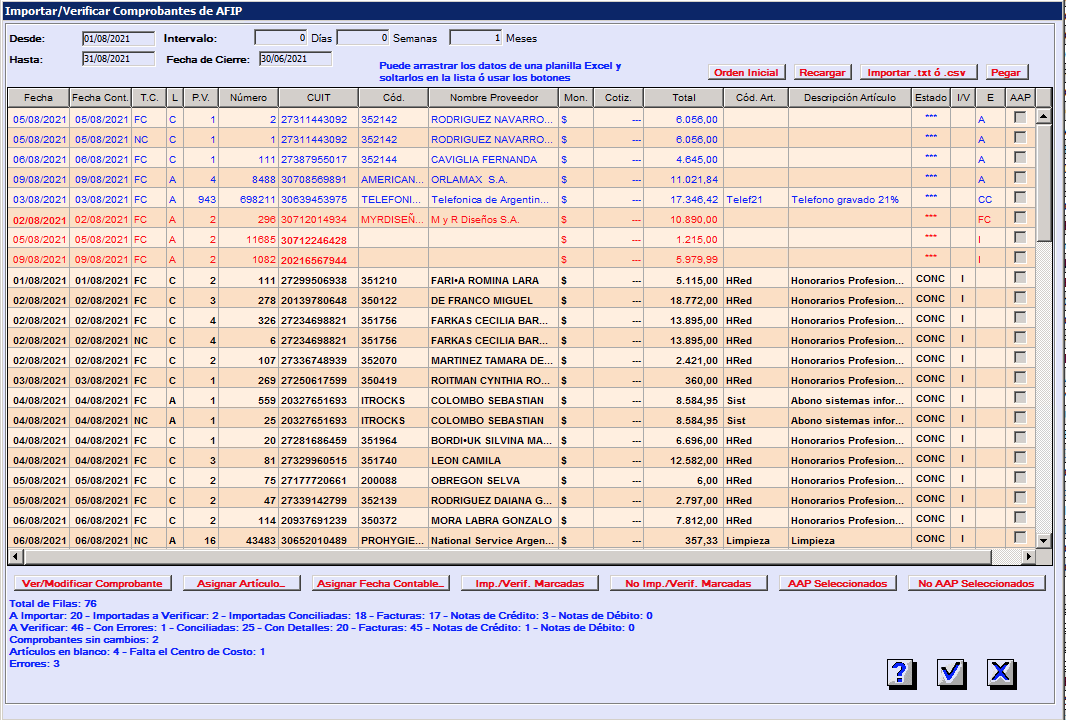This screenshot has width=1066, height=720.
Task: Select the total cell 17.346,42
Action: (684, 199)
